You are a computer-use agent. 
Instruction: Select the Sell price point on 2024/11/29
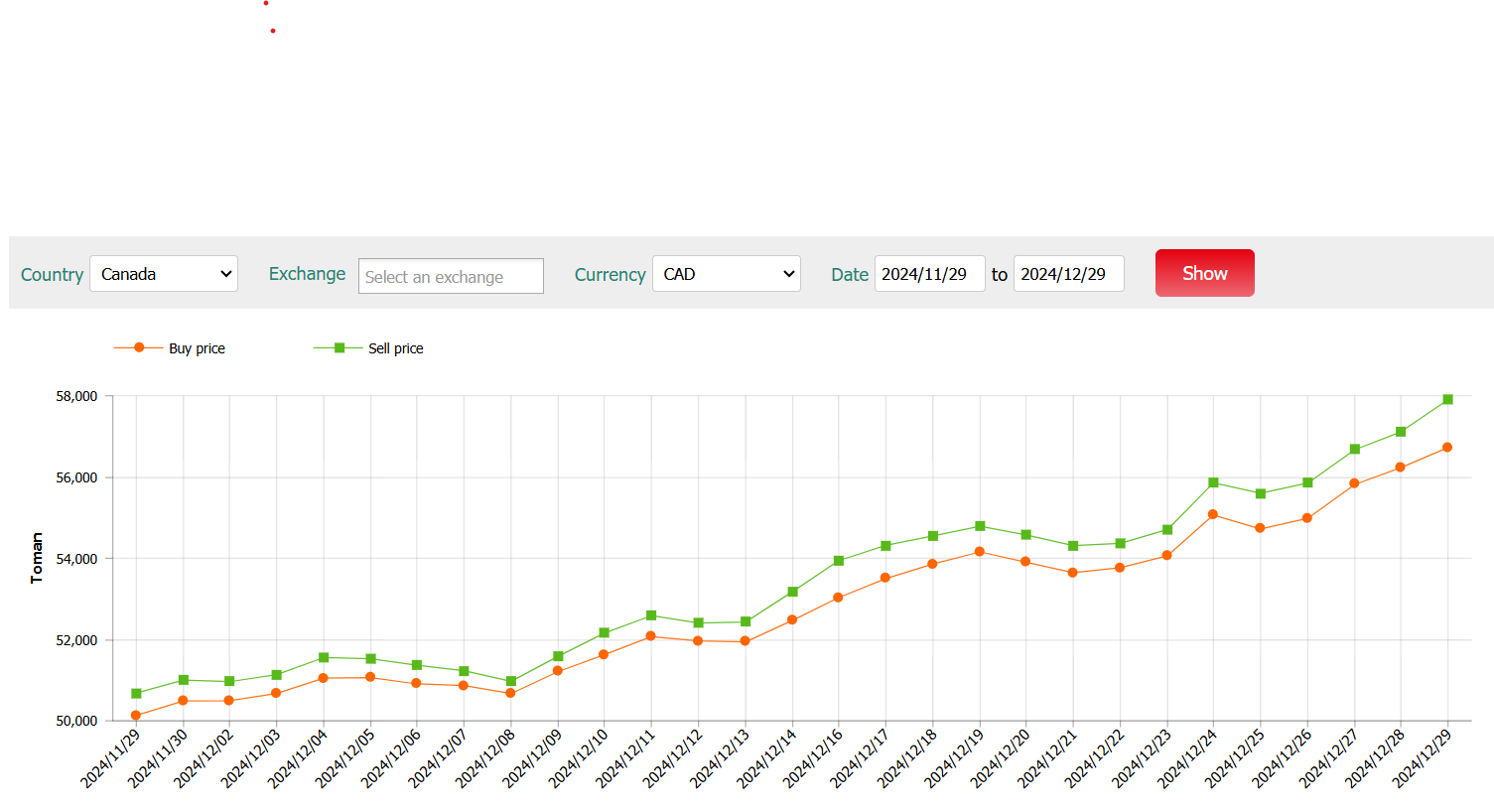[x=136, y=693]
